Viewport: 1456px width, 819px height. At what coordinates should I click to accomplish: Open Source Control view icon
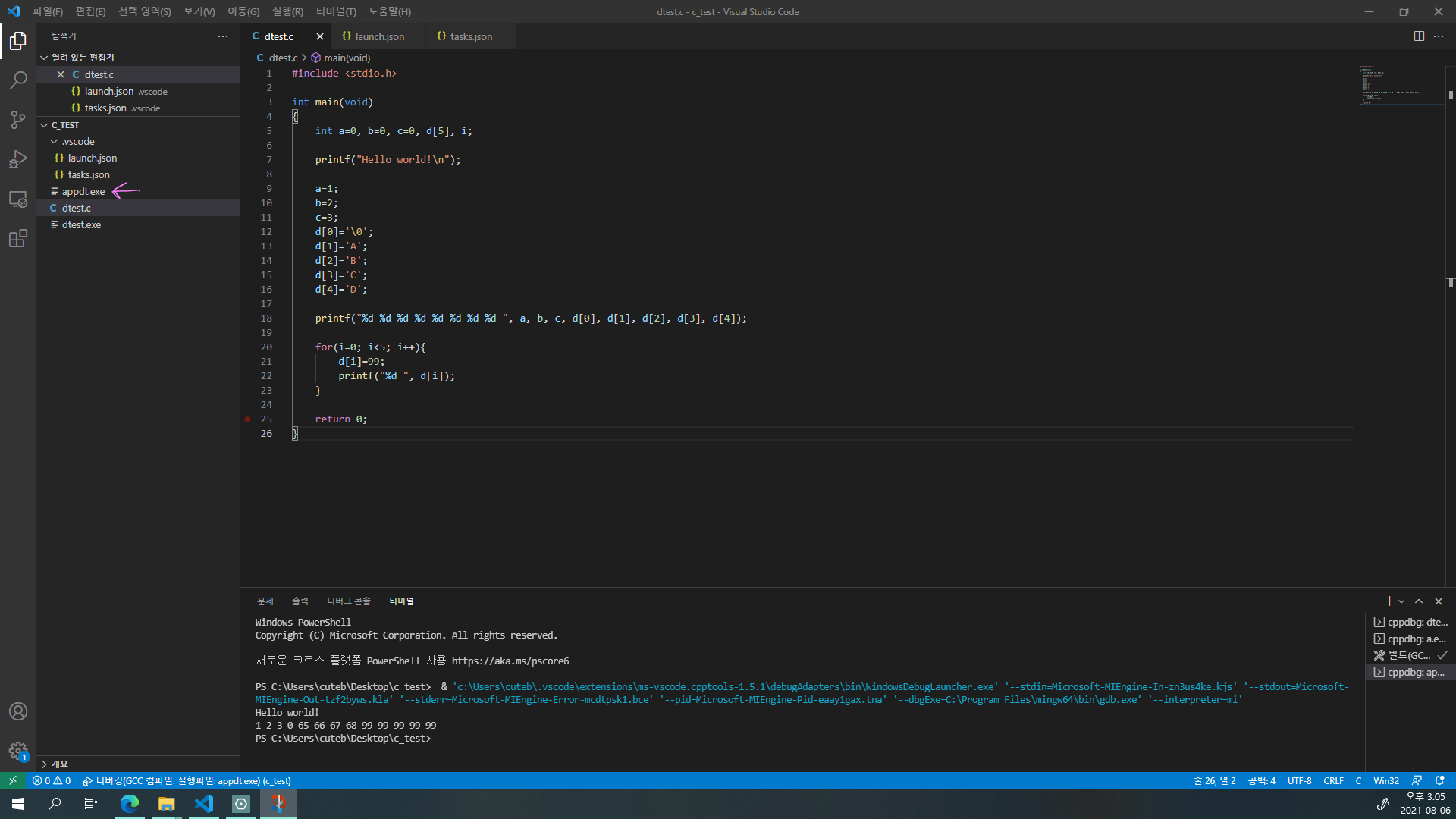tap(18, 119)
